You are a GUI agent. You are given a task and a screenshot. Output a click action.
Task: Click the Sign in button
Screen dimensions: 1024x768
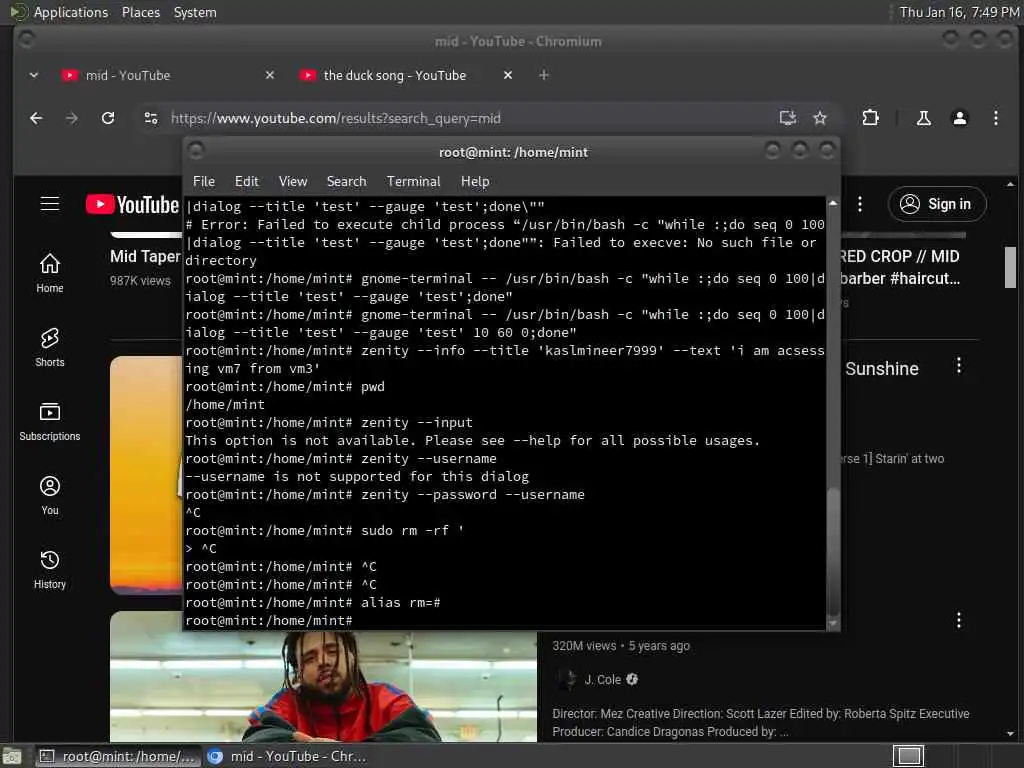click(x=936, y=204)
